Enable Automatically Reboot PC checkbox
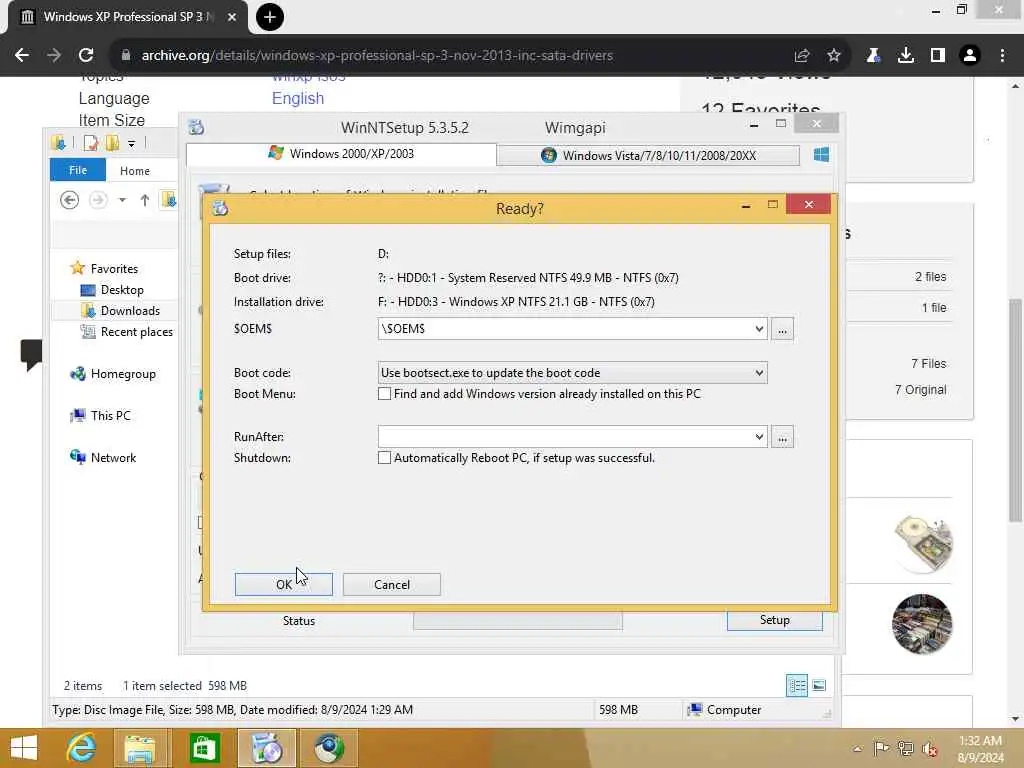1024x768 pixels. coord(385,458)
